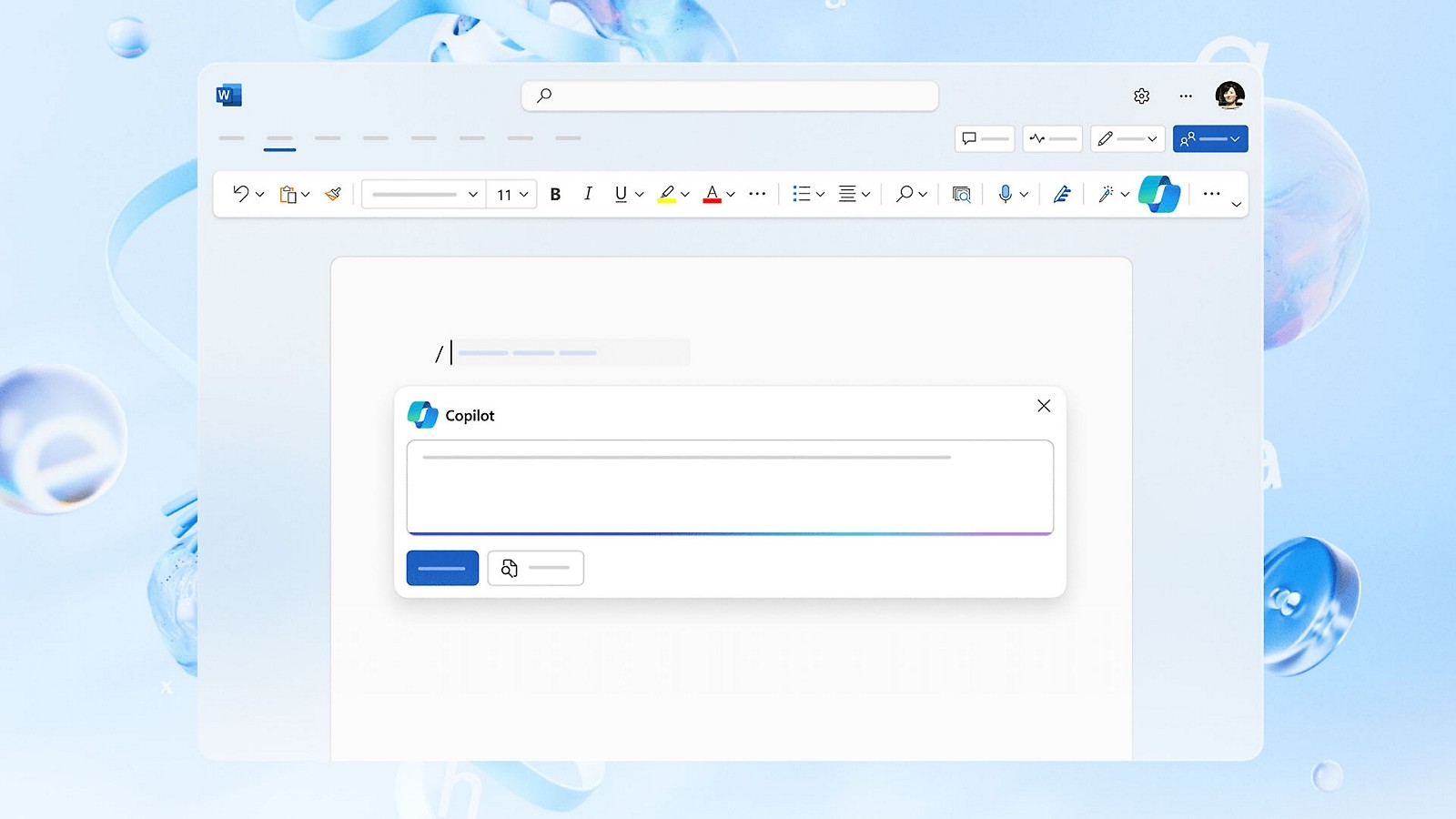Start Dictate with the microphone icon

coord(1006,194)
